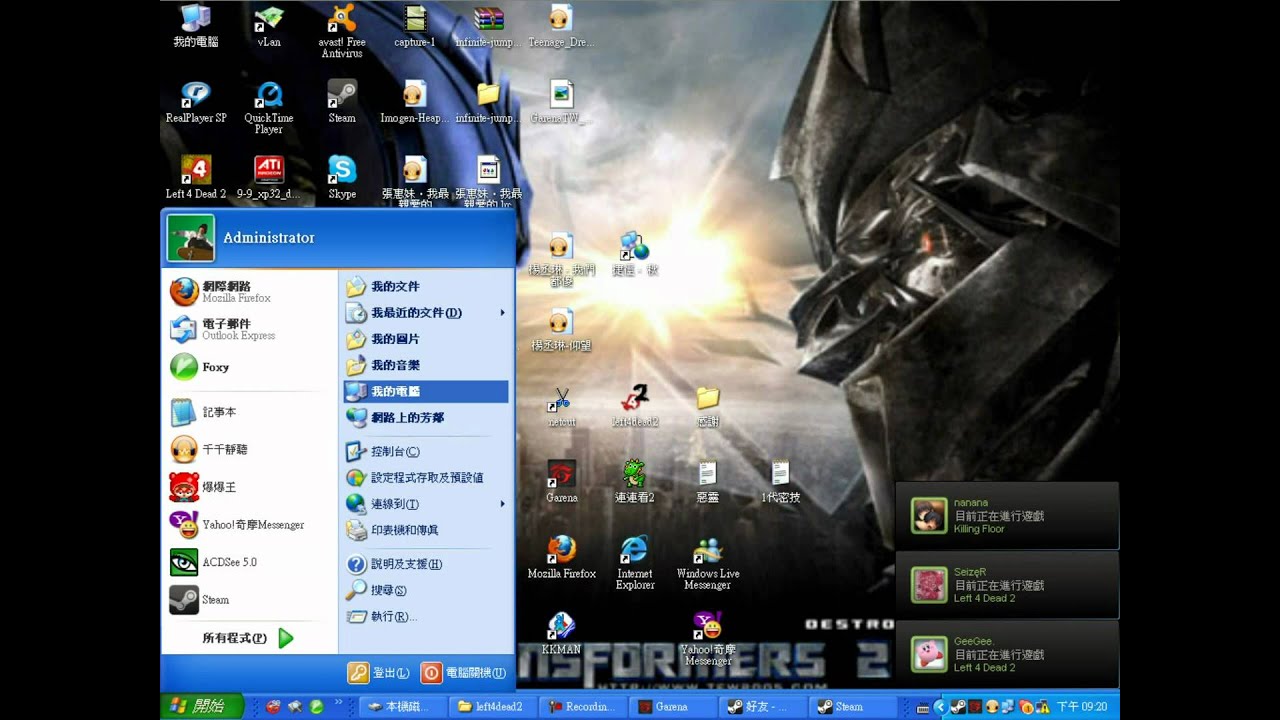This screenshot has width=1280, height=720.
Task: Switch to Steam taskbar window
Action: [x=855, y=706]
